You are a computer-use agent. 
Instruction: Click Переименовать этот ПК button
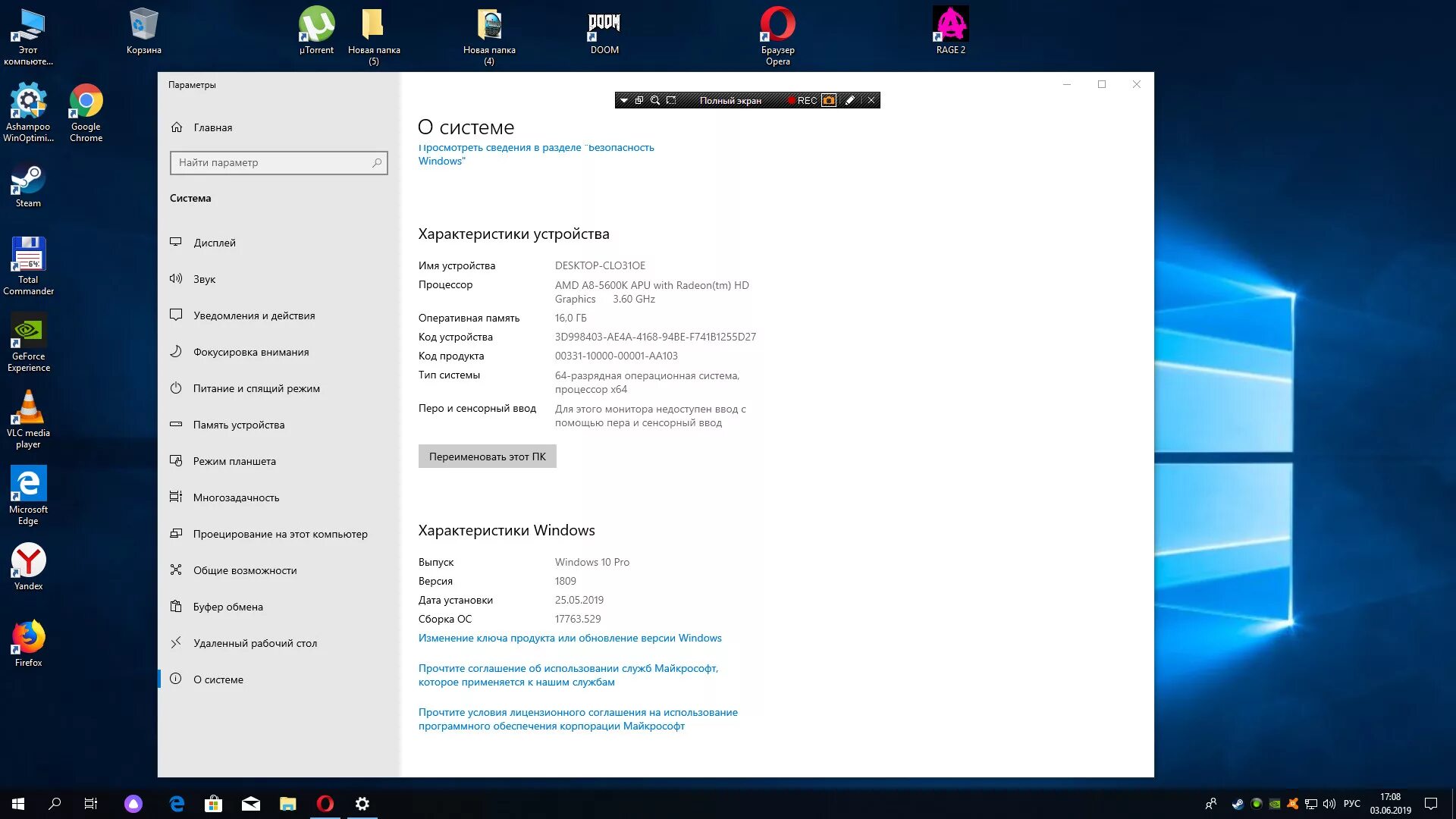tap(487, 455)
